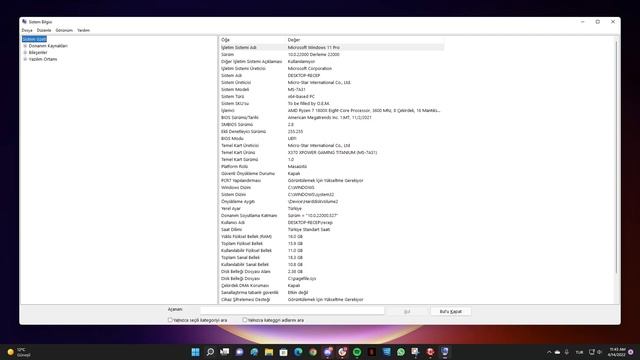
Task: Select the 'Disk Belleği Dosyası' row
Action: coord(332,278)
